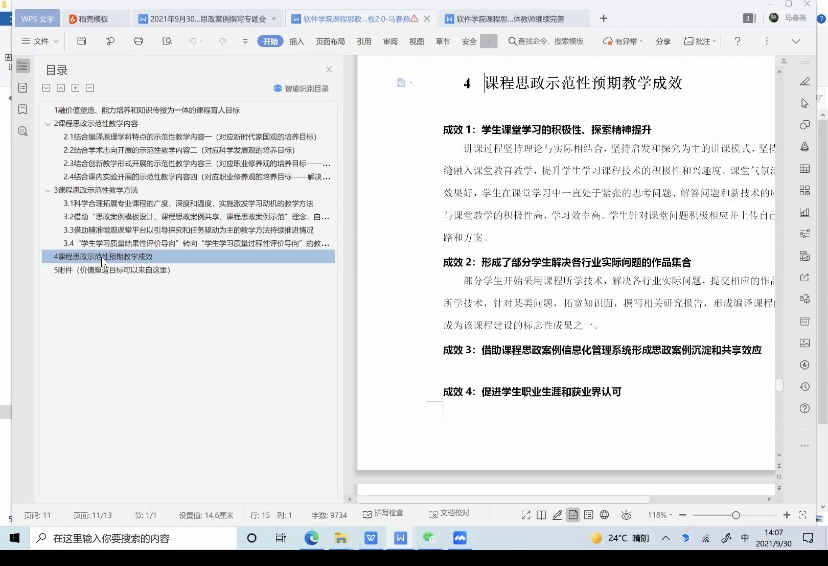Switch to the 插入 ribbon tab
The height and width of the screenshot is (566, 828).
pyautogui.click(x=297, y=41)
